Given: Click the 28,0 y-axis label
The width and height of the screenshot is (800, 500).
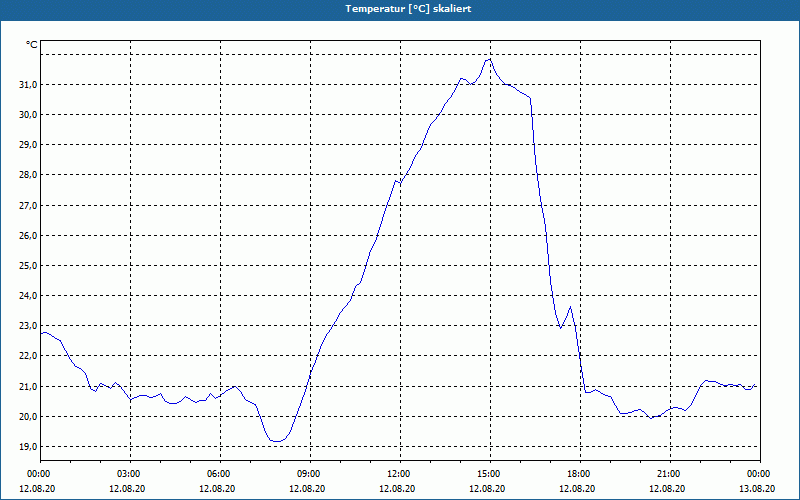Looking at the screenshot, I should pyautogui.click(x=28, y=175).
